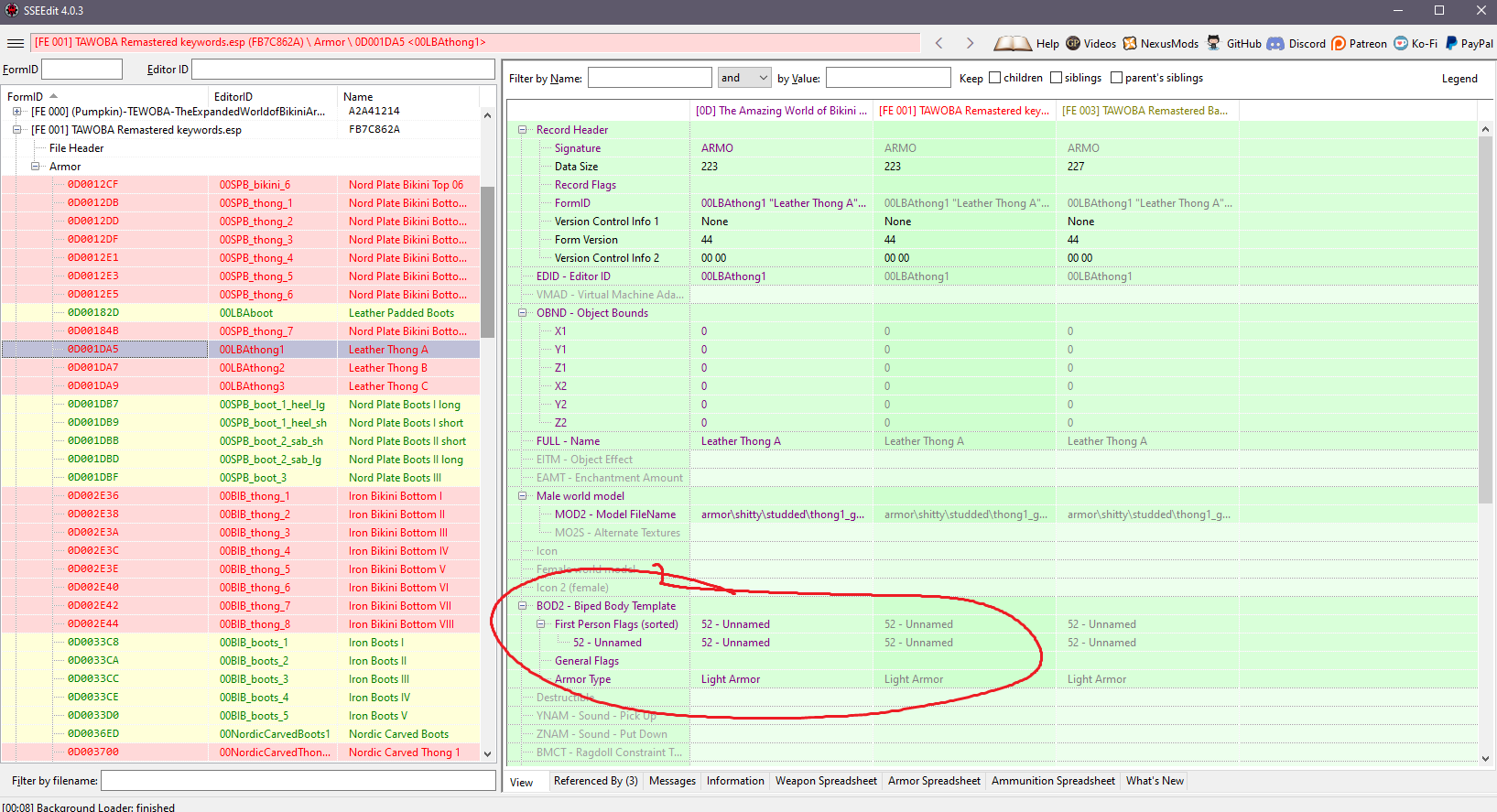Image resolution: width=1497 pixels, height=812 pixels.
Task: Open the Ammunition Spreadsheet tab
Action: (1053, 781)
